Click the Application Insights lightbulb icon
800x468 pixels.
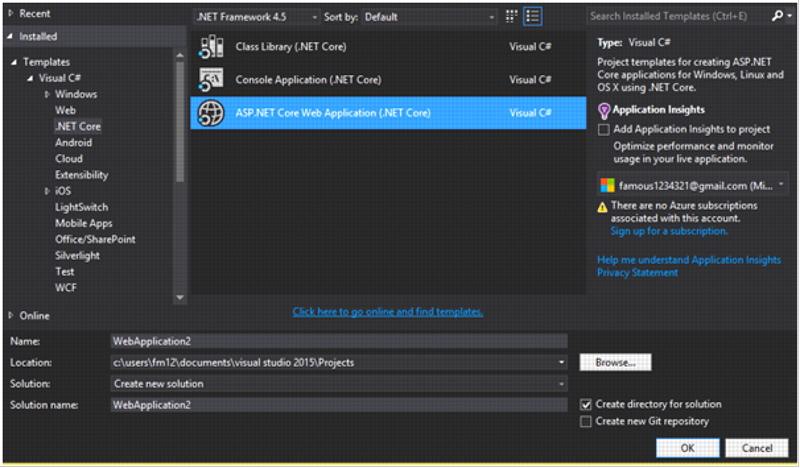click(604, 110)
